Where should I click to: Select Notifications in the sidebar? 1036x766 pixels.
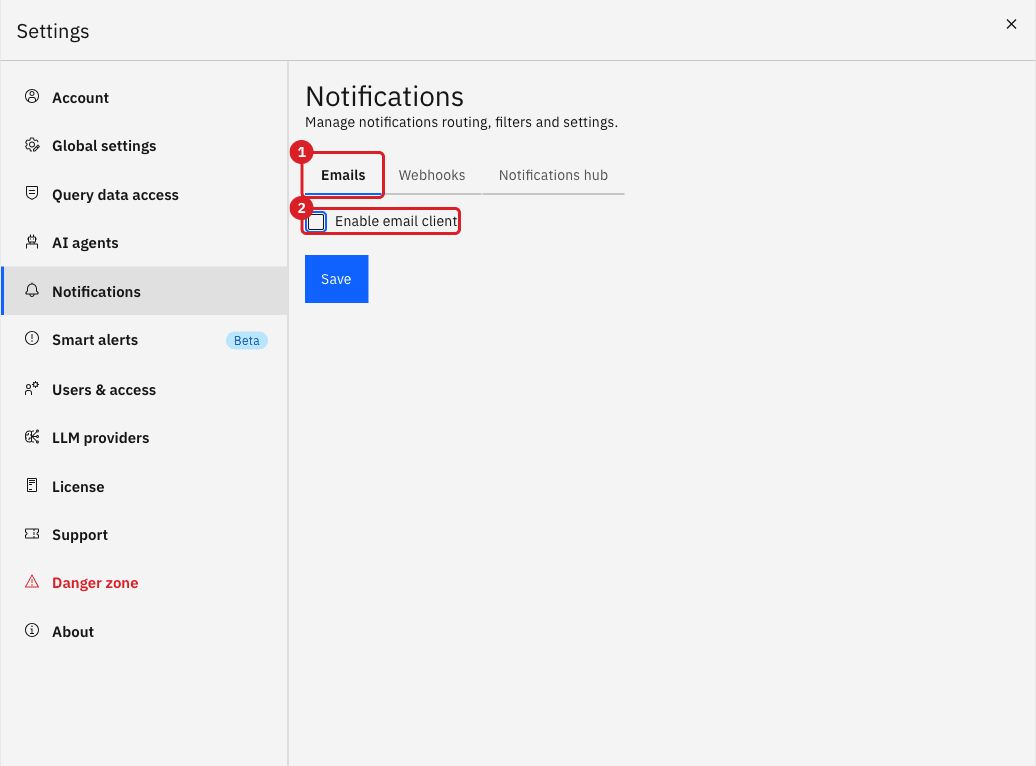point(145,291)
